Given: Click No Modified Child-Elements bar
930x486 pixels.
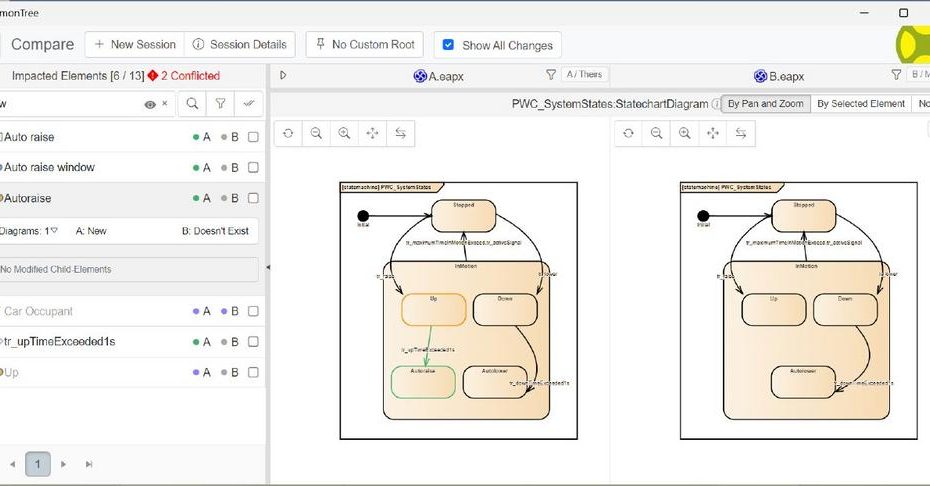Looking at the screenshot, I should 129,269.
